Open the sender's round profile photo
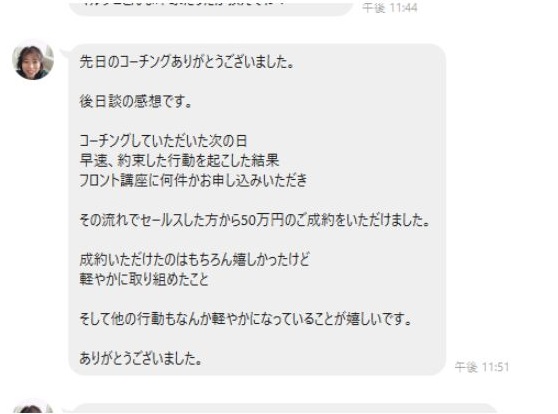 click(33, 59)
